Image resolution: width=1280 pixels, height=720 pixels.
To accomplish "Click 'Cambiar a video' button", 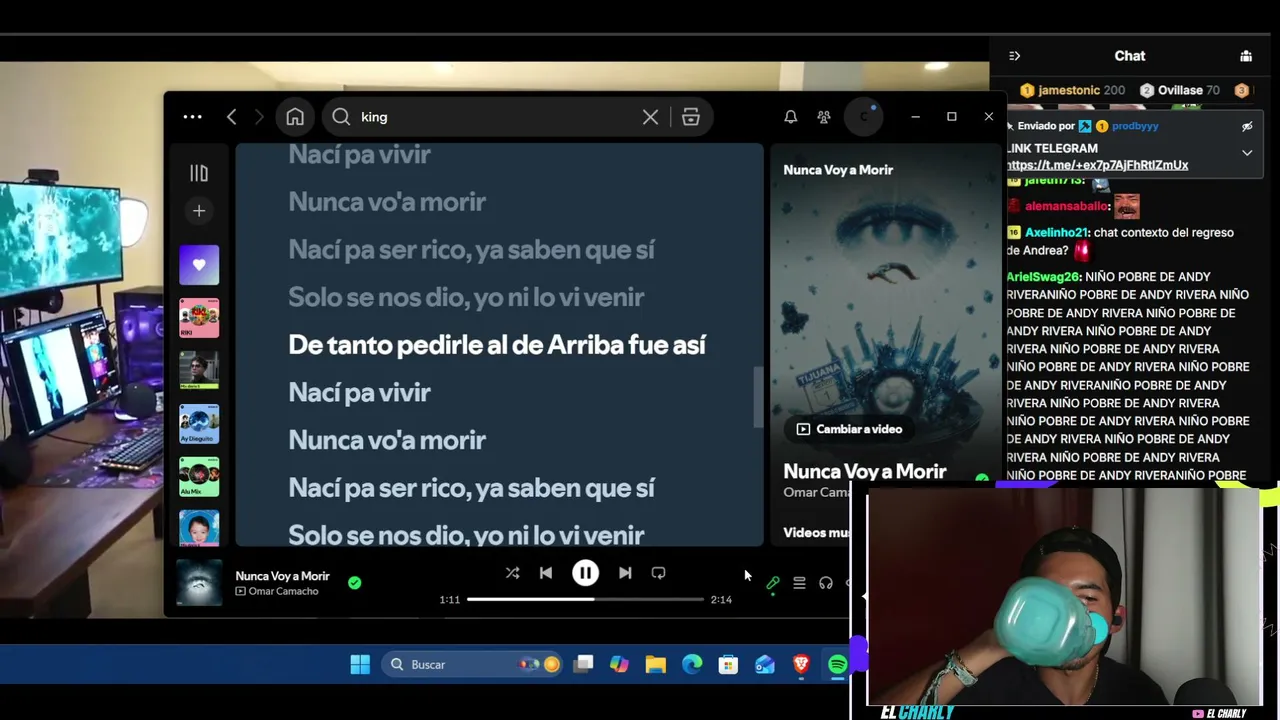I will pos(849,429).
